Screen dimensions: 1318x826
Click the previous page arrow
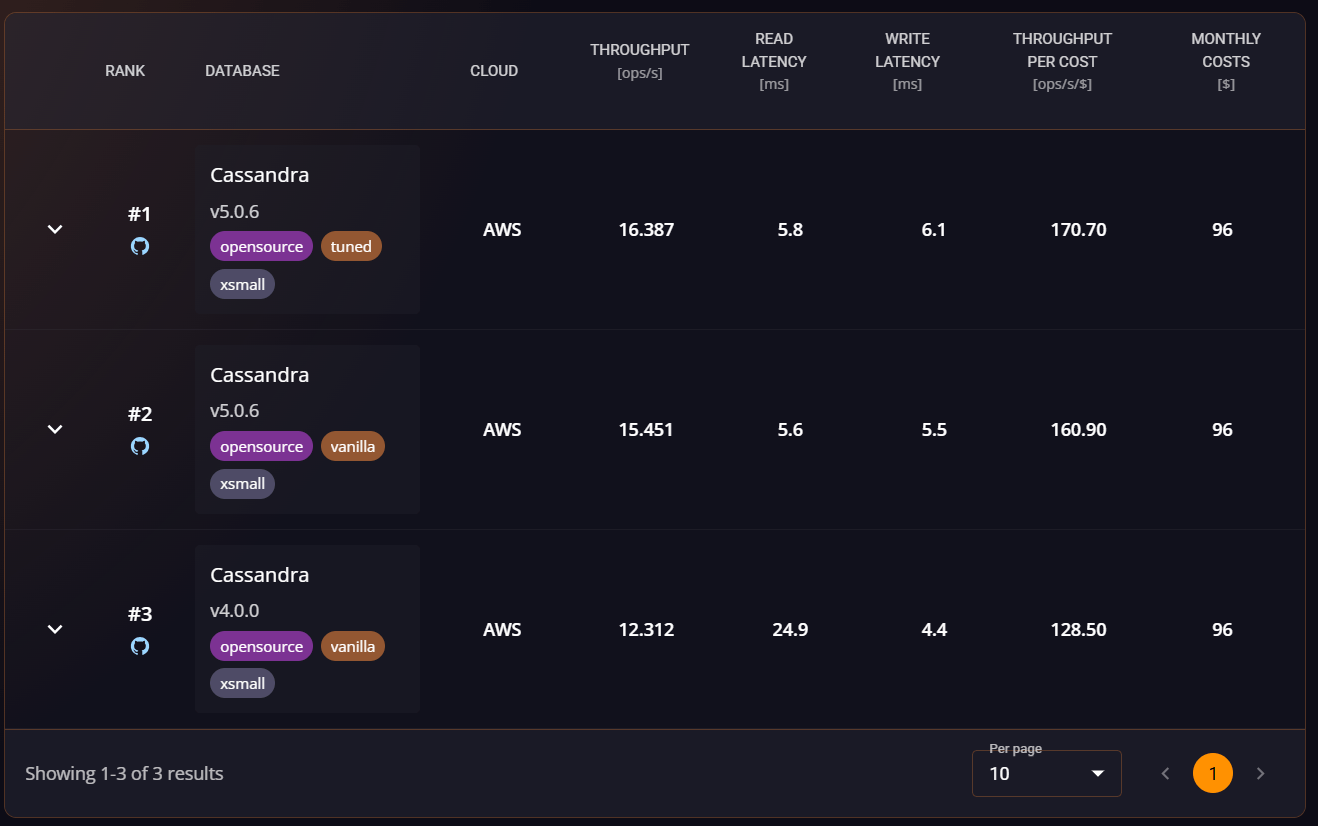click(x=1165, y=773)
